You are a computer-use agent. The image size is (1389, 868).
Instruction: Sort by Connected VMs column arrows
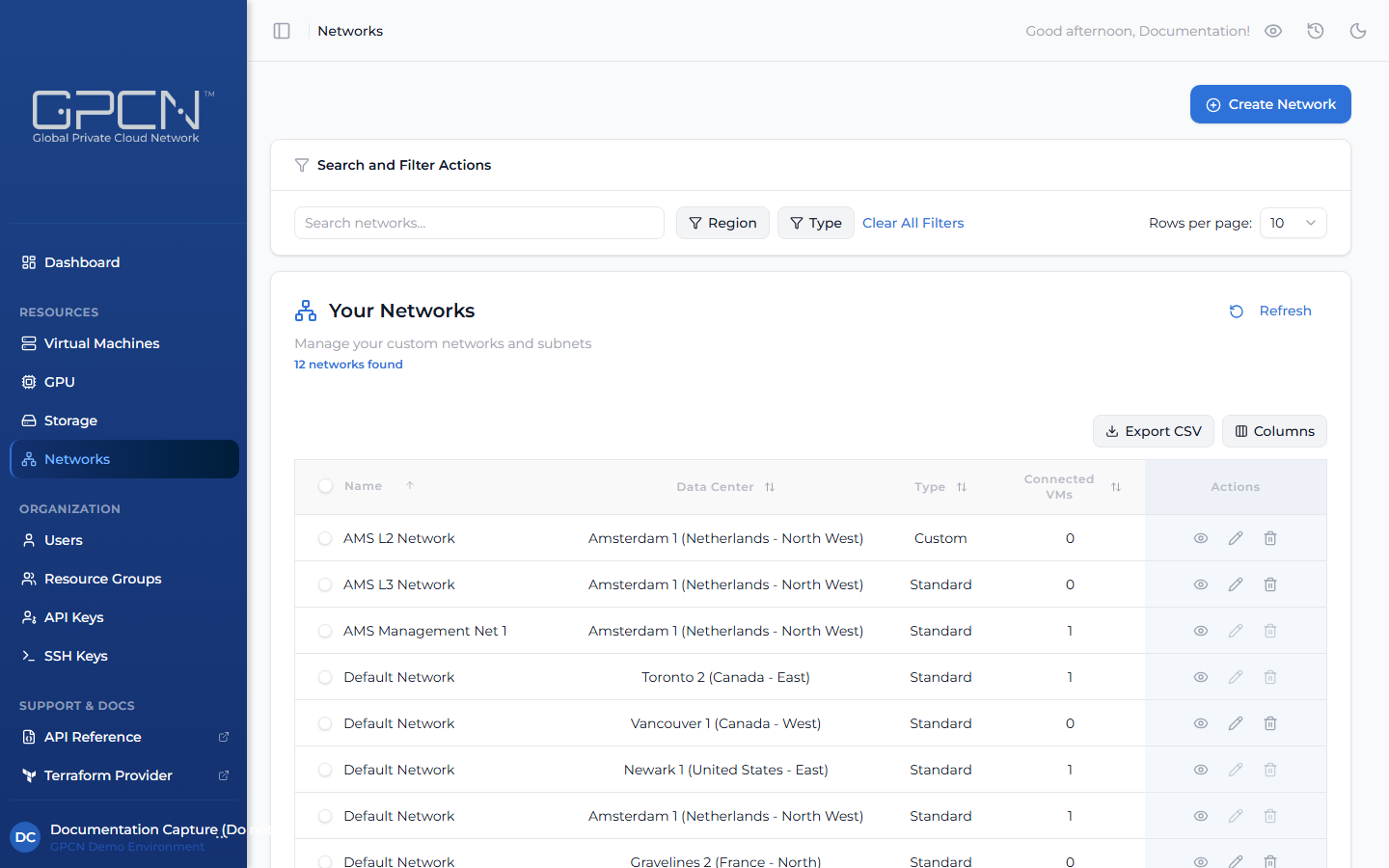(x=1116, y=487)
